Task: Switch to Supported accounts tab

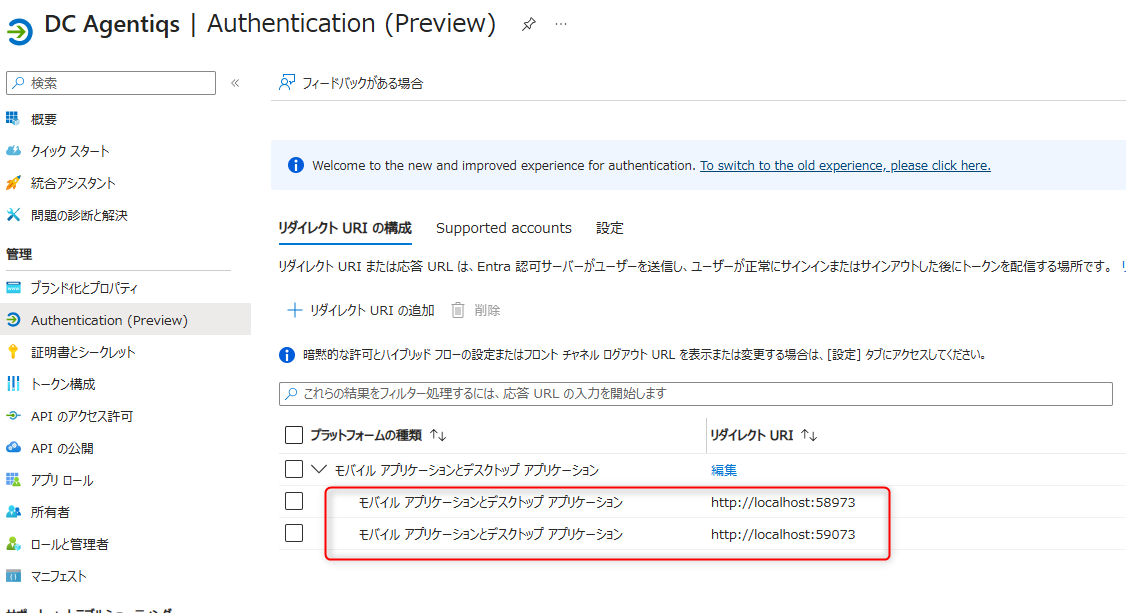Action: [x=503, y=228]
